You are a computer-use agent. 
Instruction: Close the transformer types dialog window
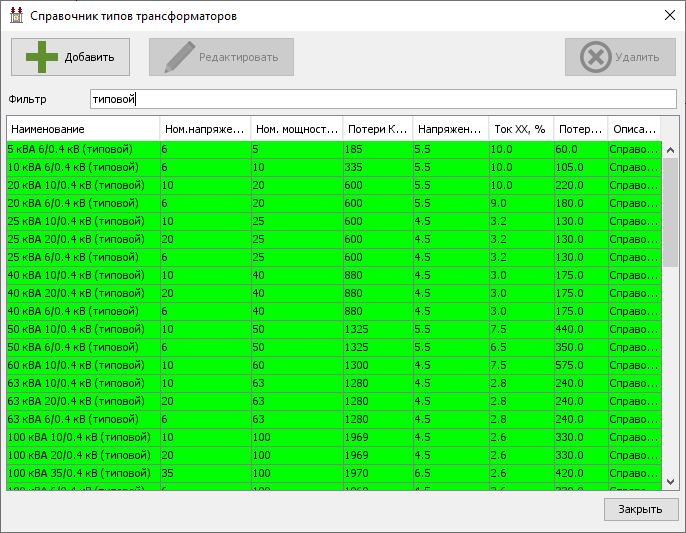tap(669, 15)
